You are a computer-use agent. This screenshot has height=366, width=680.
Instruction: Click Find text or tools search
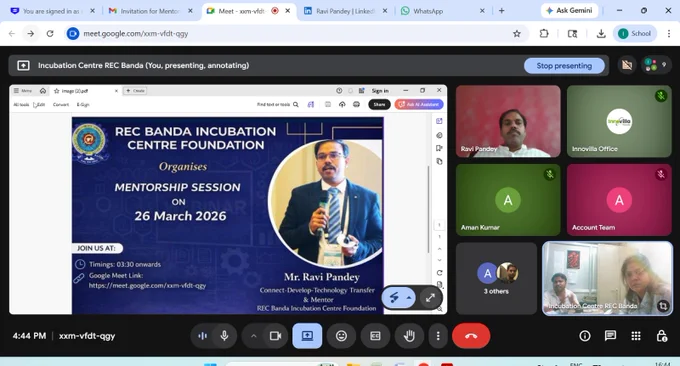(278, 105)
